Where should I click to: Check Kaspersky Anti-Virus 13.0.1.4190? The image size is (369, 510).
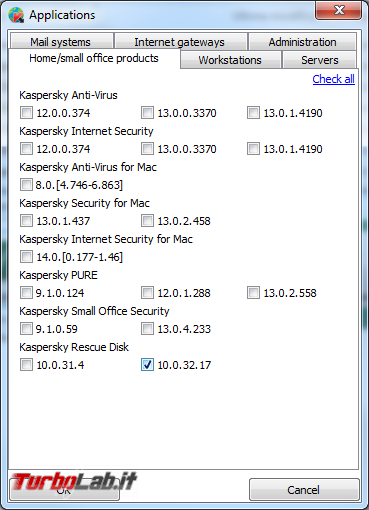(x=253, y=113)
